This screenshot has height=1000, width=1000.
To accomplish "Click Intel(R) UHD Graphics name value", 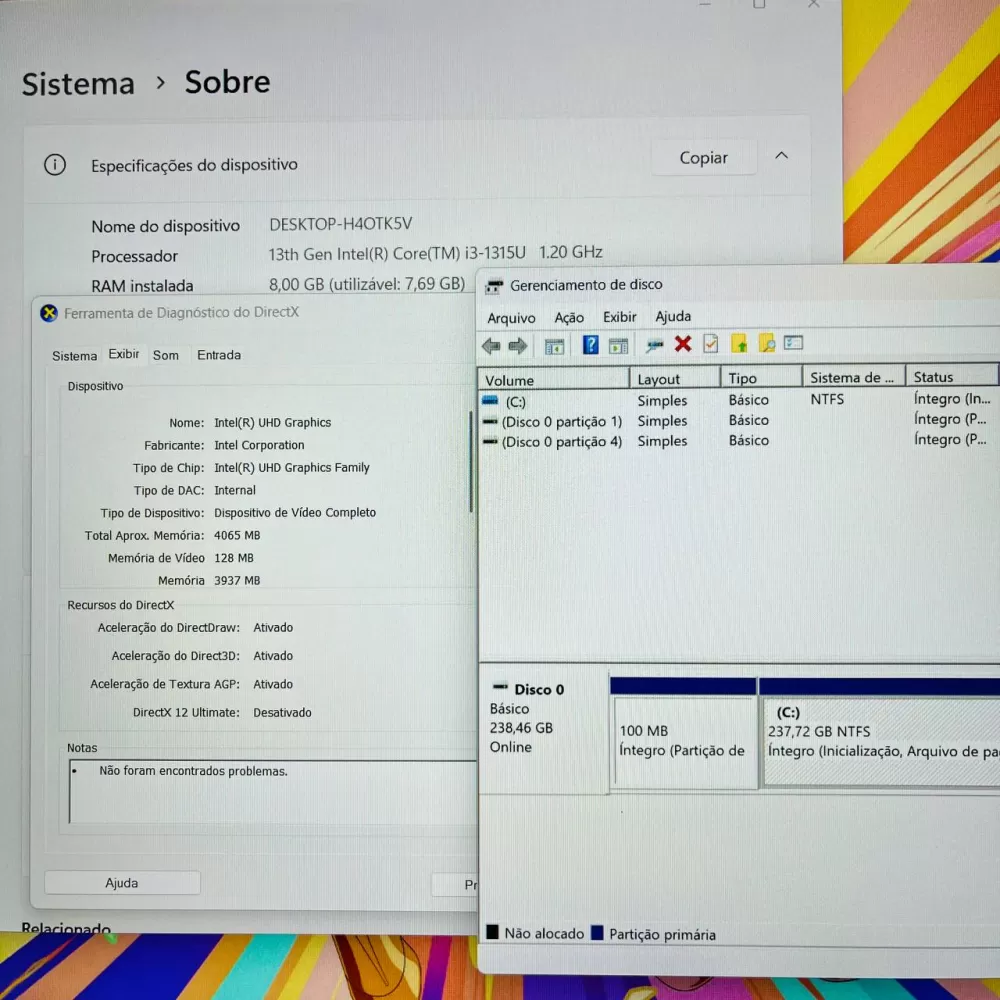I will coord(272,422).
